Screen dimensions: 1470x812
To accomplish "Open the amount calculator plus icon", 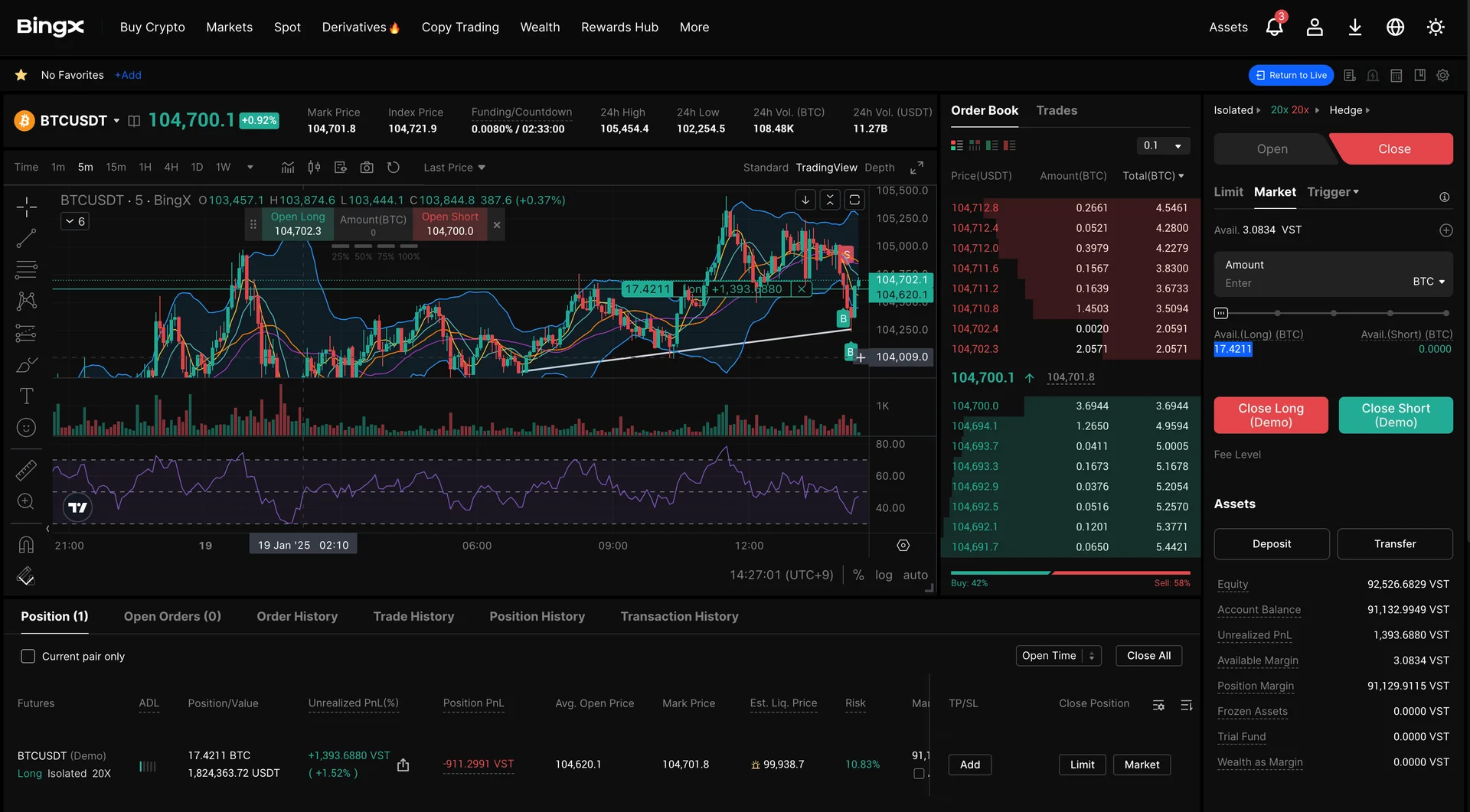I will (1445, 230).
